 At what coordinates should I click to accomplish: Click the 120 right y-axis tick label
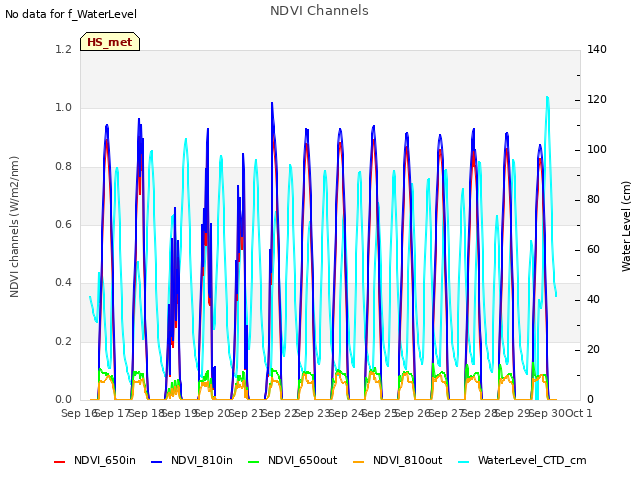click(597, 100)
